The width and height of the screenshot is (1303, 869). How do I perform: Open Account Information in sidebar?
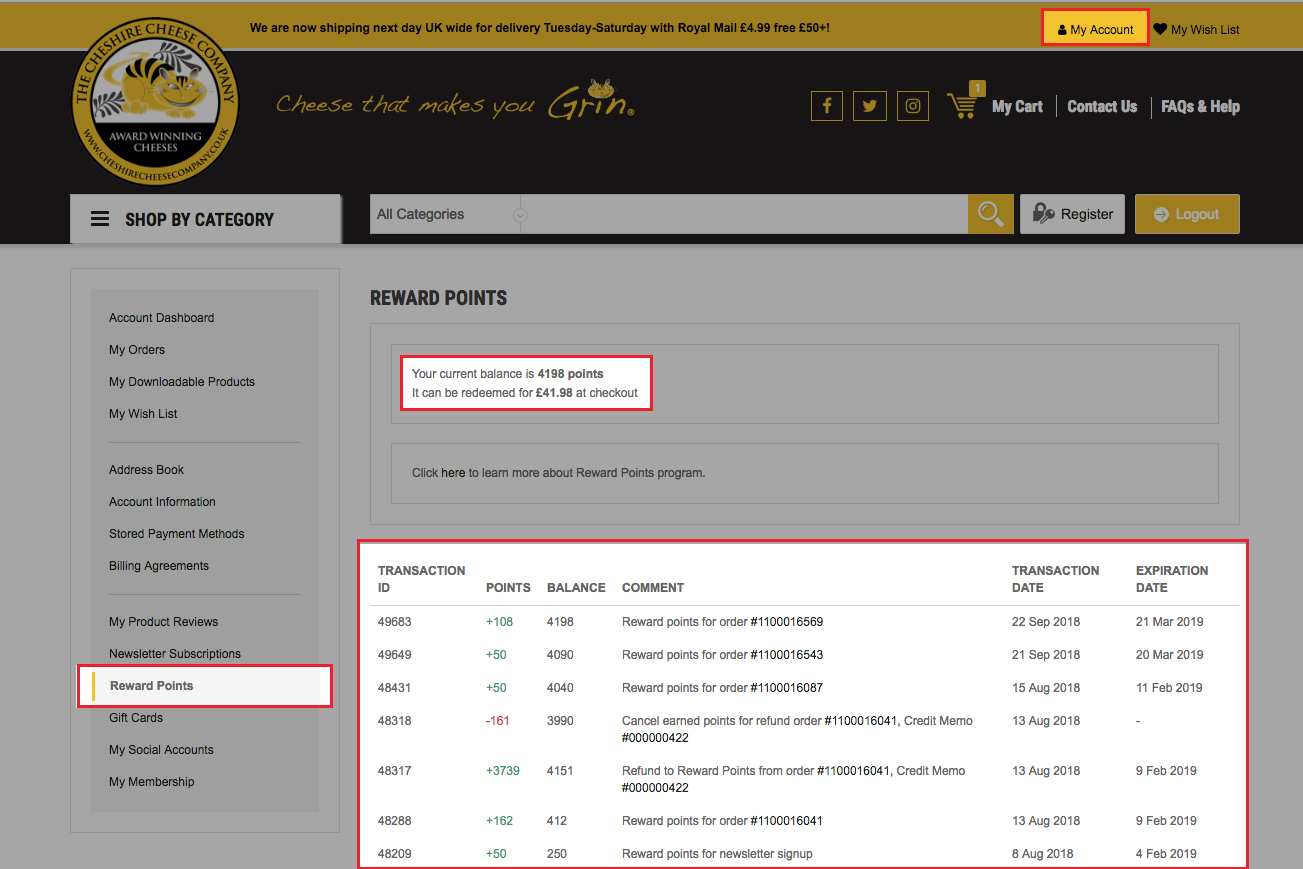coord(162,502)
